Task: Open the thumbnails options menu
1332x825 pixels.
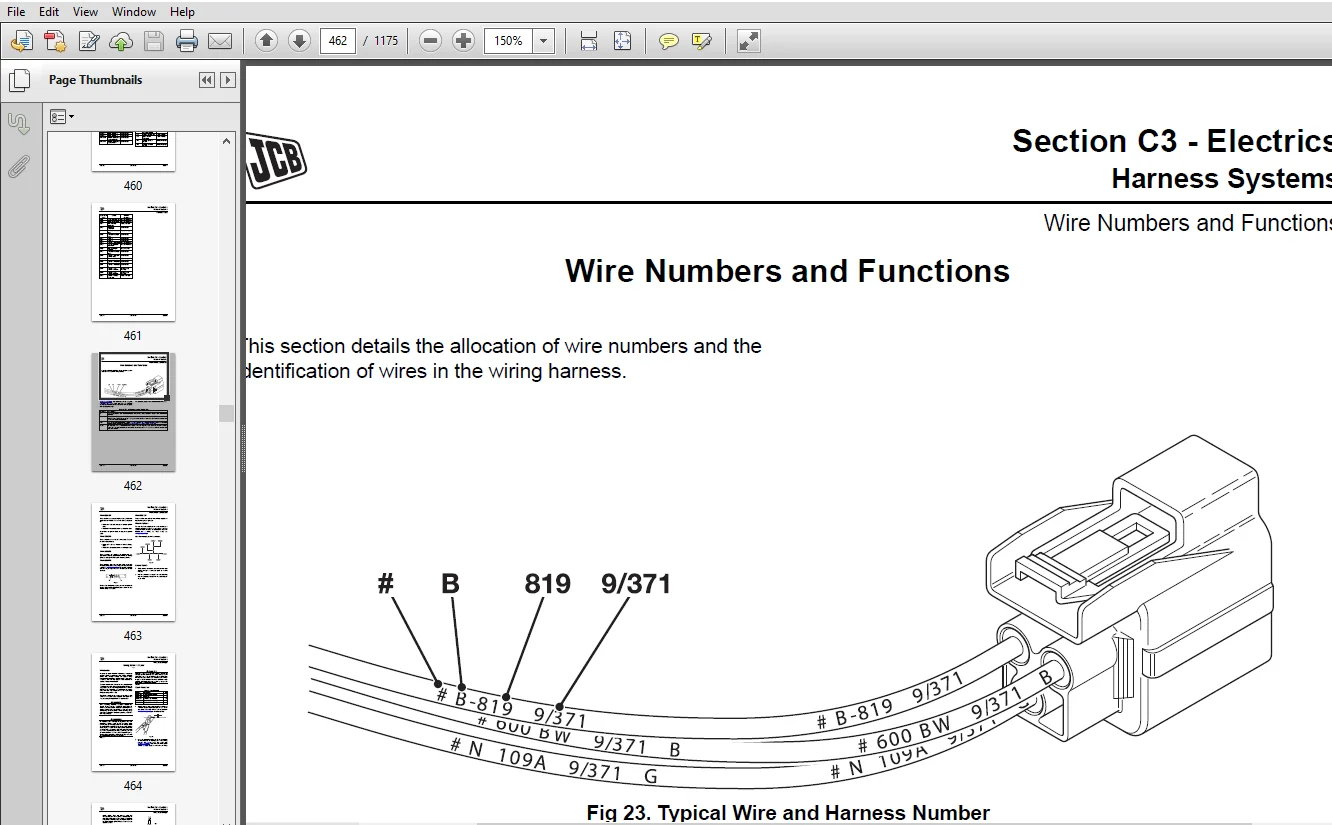Action: coord(62,117)
